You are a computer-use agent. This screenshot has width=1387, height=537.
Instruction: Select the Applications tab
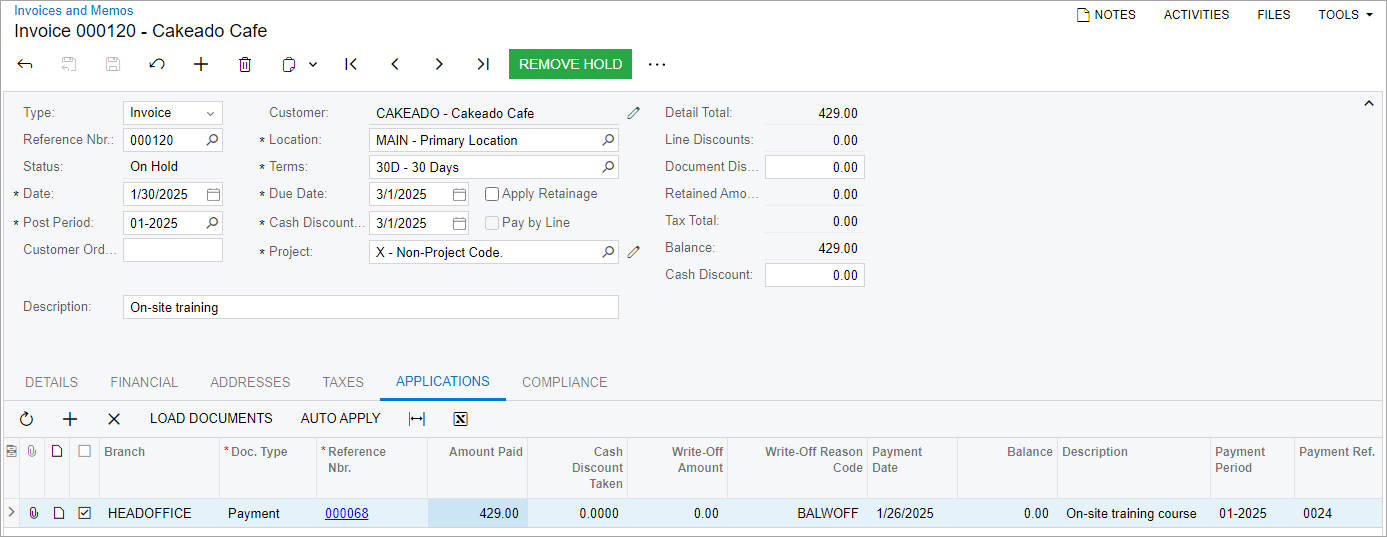pyautogui.click(x=443, y=382)
